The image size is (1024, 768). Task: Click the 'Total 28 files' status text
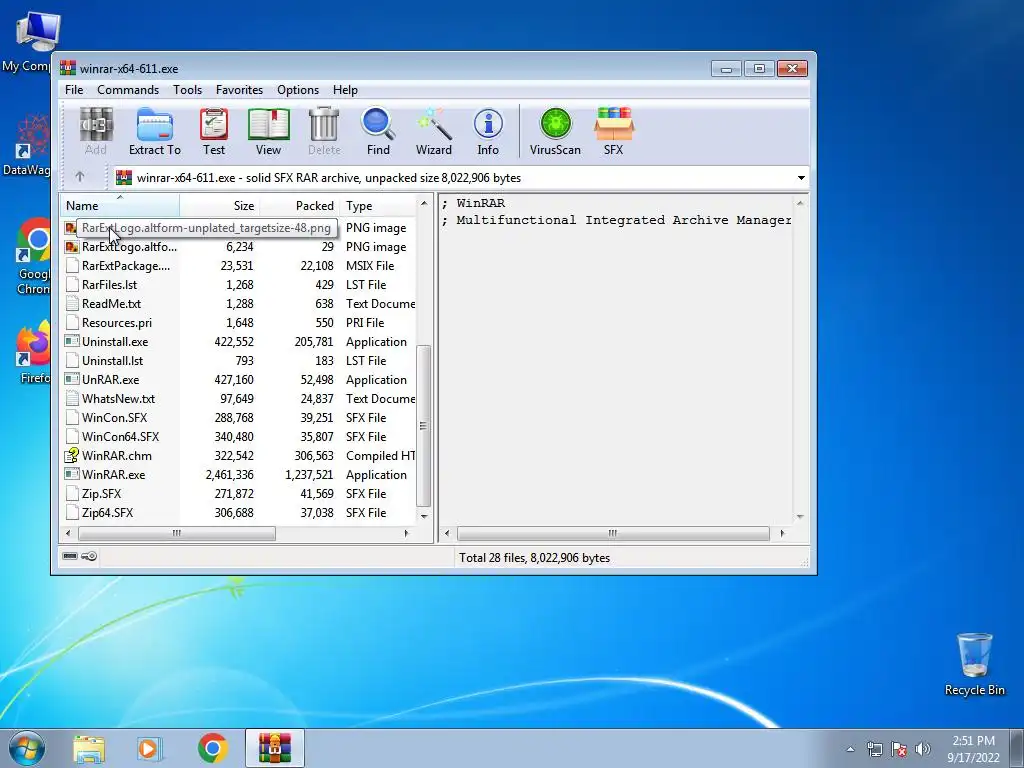(x=534, y=558)
